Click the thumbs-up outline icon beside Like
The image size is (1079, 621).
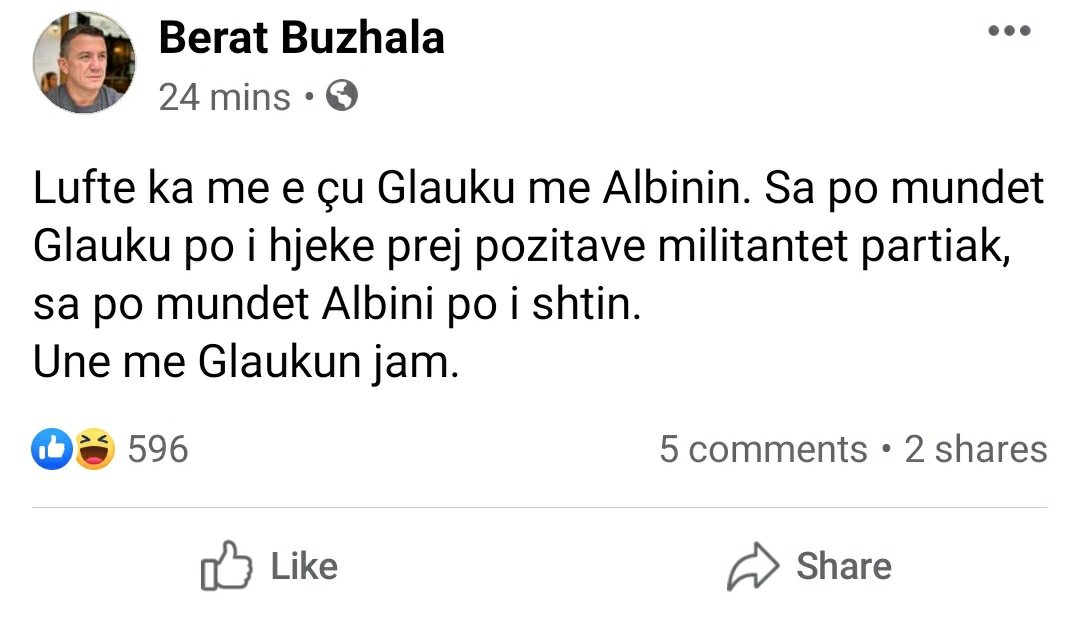(224, 567)
